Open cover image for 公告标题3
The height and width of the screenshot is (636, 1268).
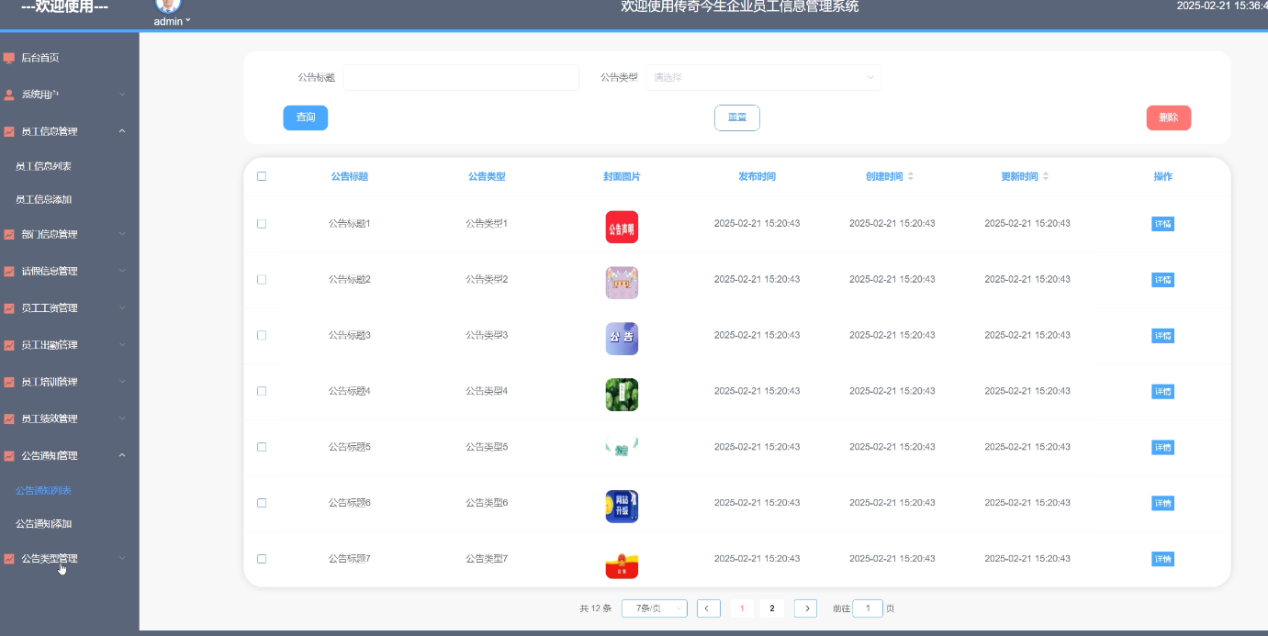click(621, 339)
